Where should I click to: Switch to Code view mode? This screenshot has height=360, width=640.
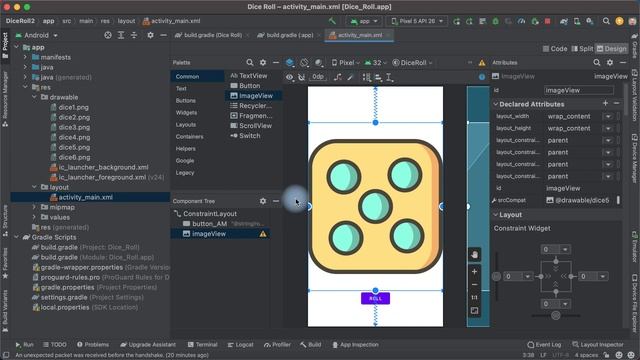click(x=555, y=49)
